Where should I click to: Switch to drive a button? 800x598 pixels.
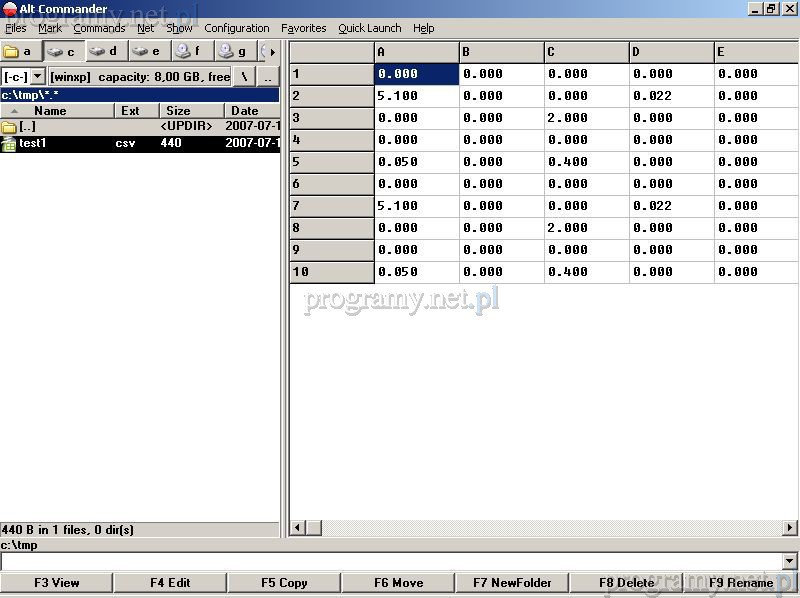click(x=20, y=51)
